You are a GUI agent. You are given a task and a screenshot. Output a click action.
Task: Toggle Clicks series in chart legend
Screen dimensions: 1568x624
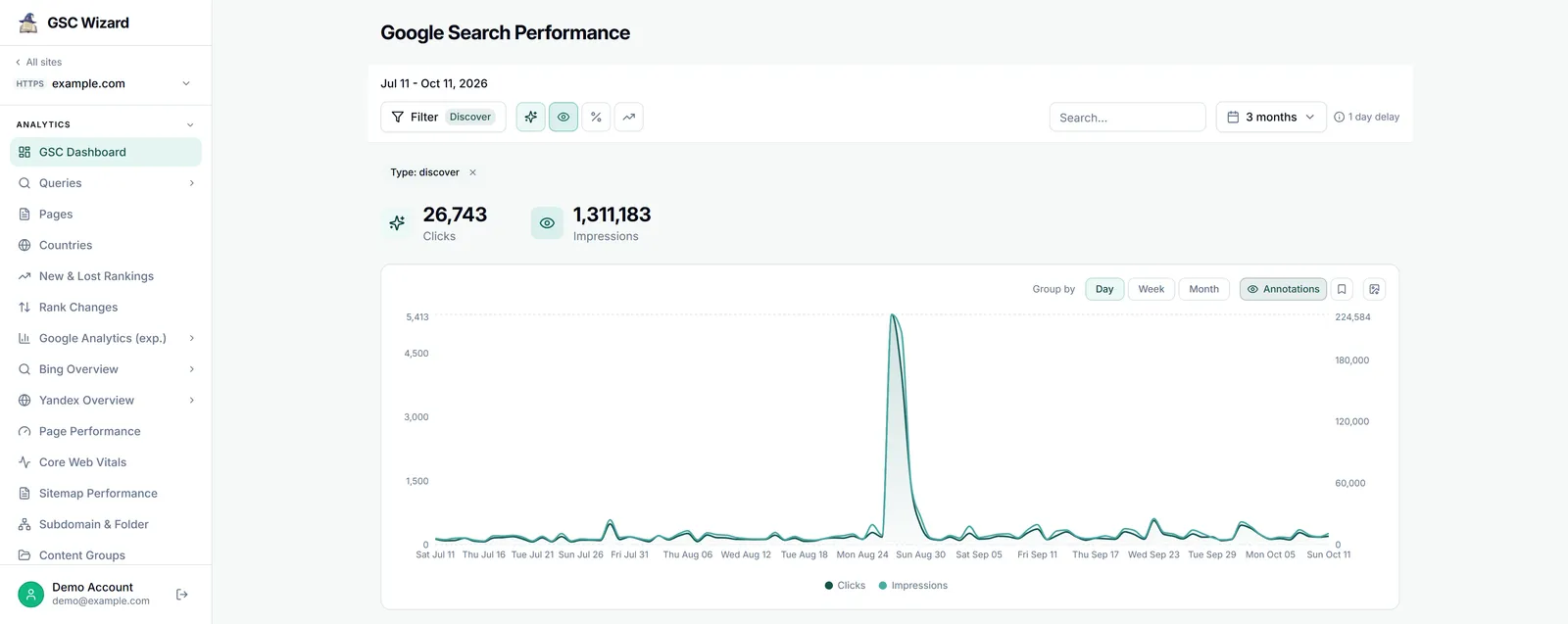[845, 586]
